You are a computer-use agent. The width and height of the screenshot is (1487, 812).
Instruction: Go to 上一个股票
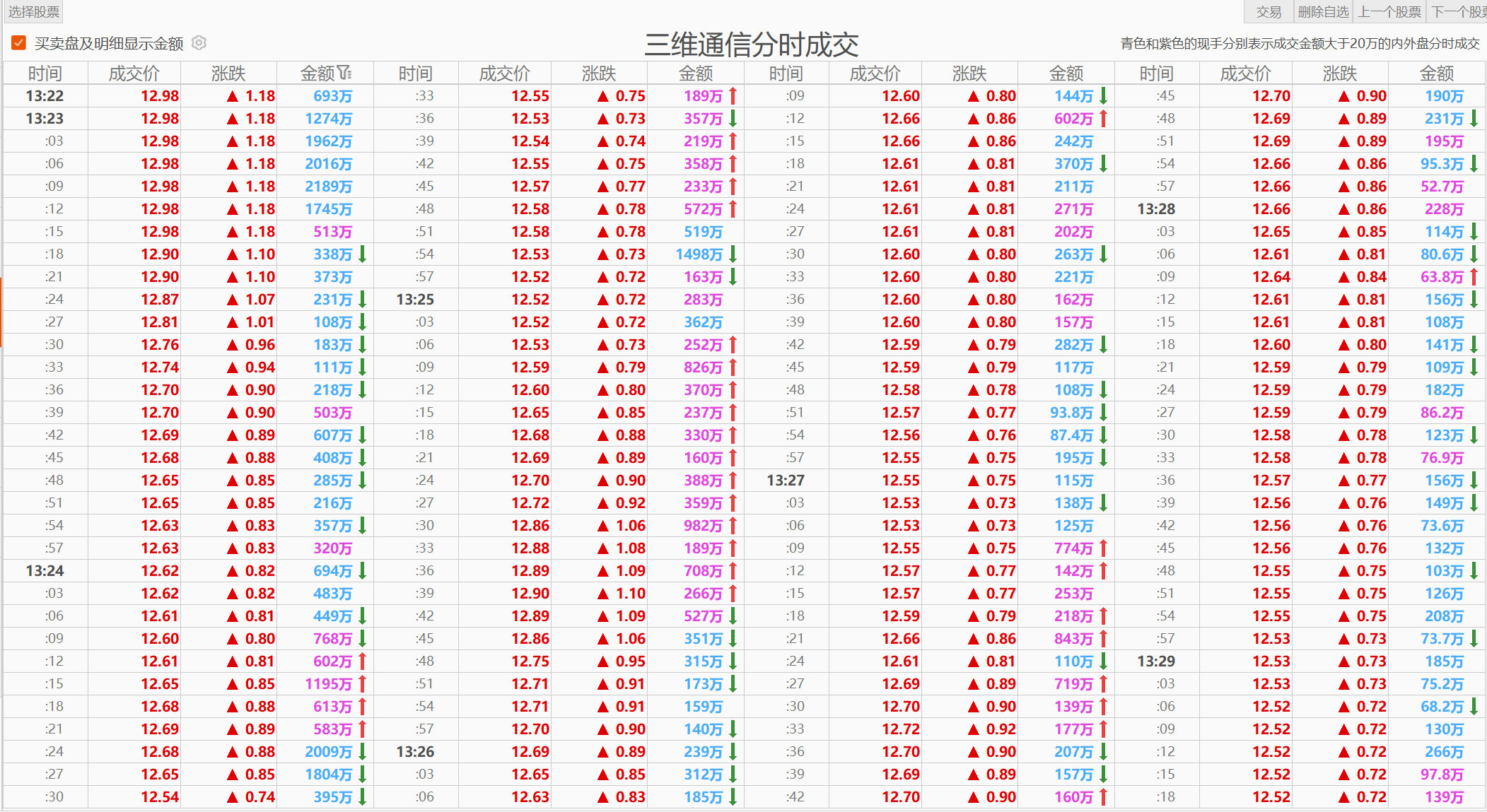[1389, 11]
